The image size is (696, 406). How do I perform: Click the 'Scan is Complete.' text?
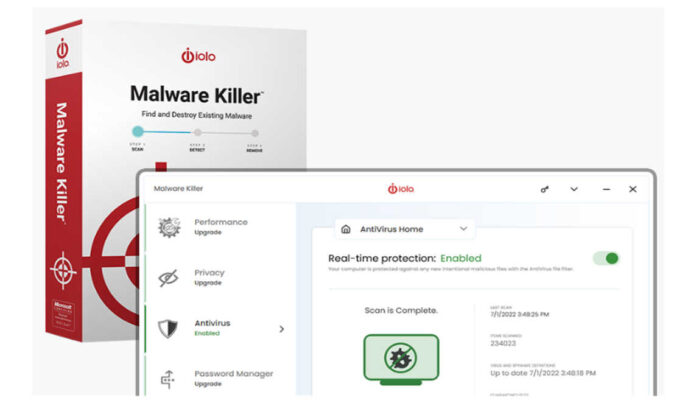401,310
